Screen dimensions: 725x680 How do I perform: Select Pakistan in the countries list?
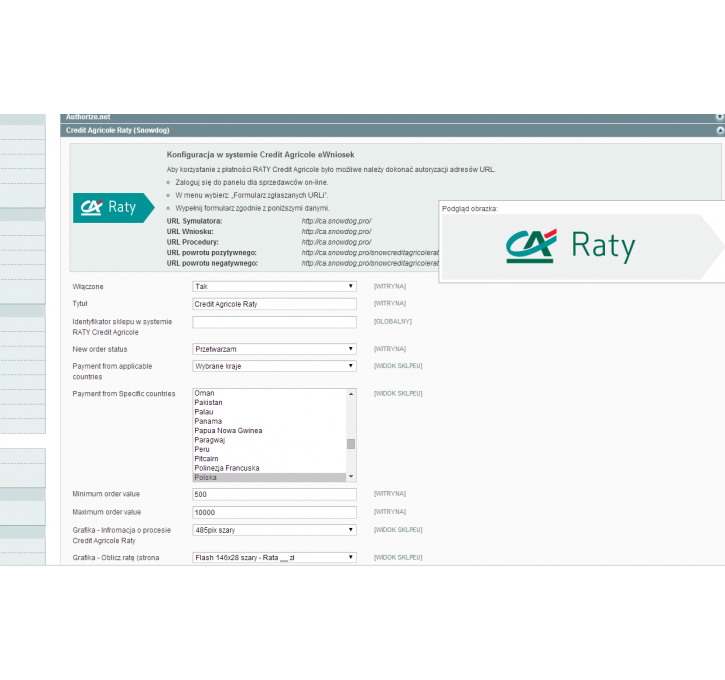(269, 403)
